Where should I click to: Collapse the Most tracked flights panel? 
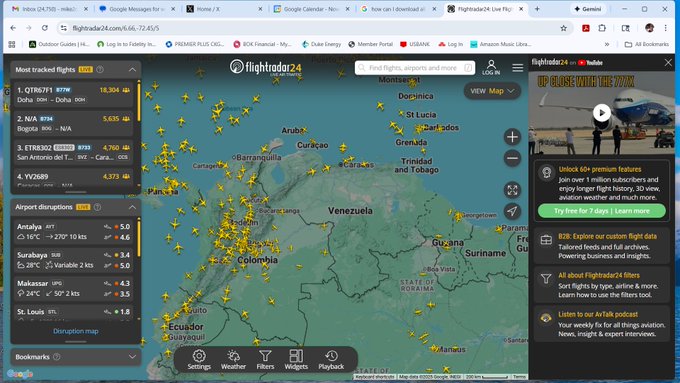(132, 69)
